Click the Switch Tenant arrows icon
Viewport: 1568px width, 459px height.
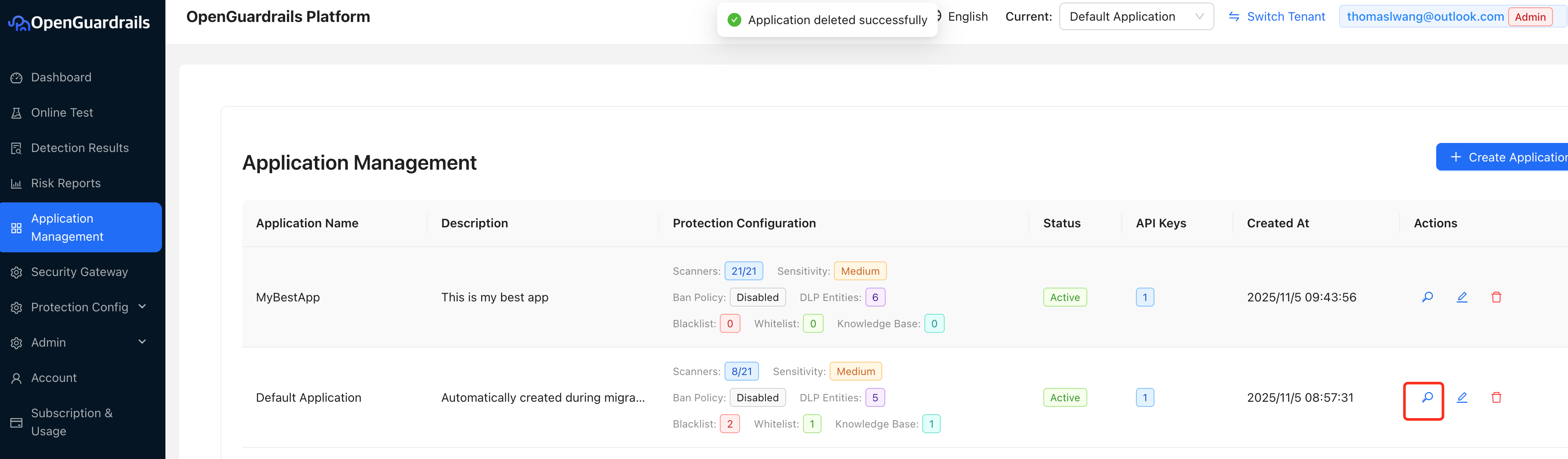click(x=1235, y=16)
